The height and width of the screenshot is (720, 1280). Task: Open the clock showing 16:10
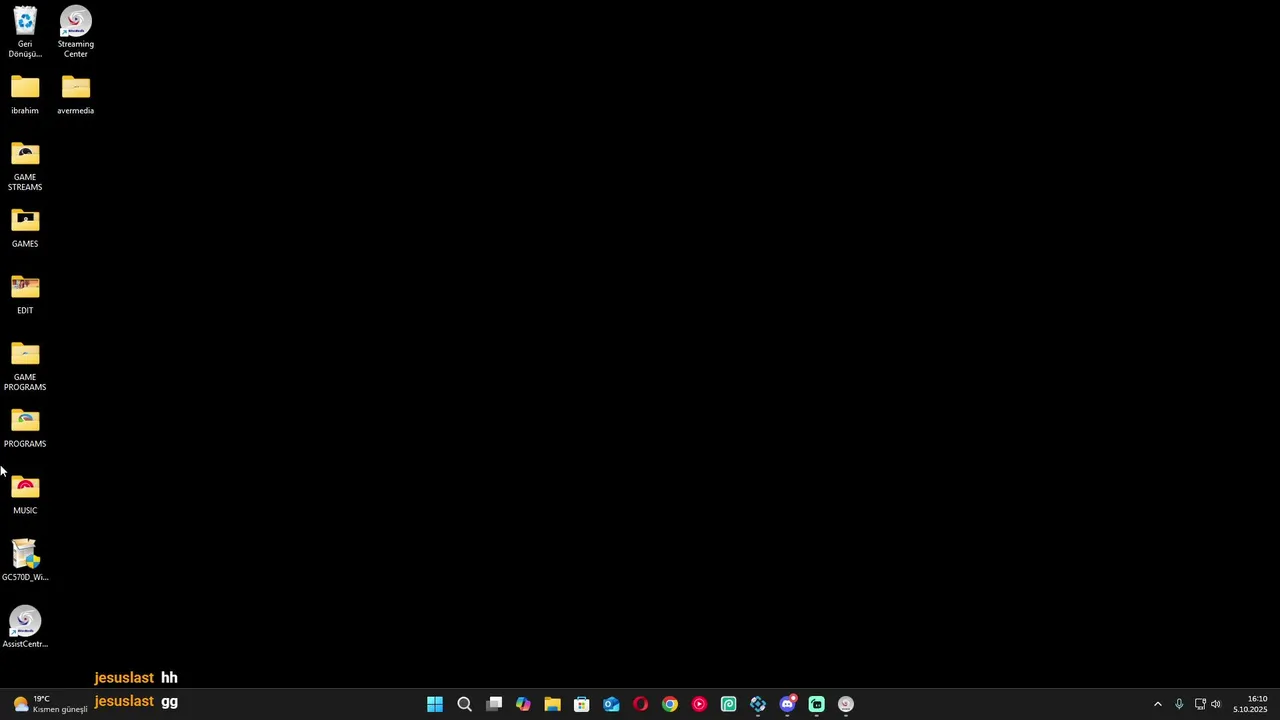pos(1250,704)
